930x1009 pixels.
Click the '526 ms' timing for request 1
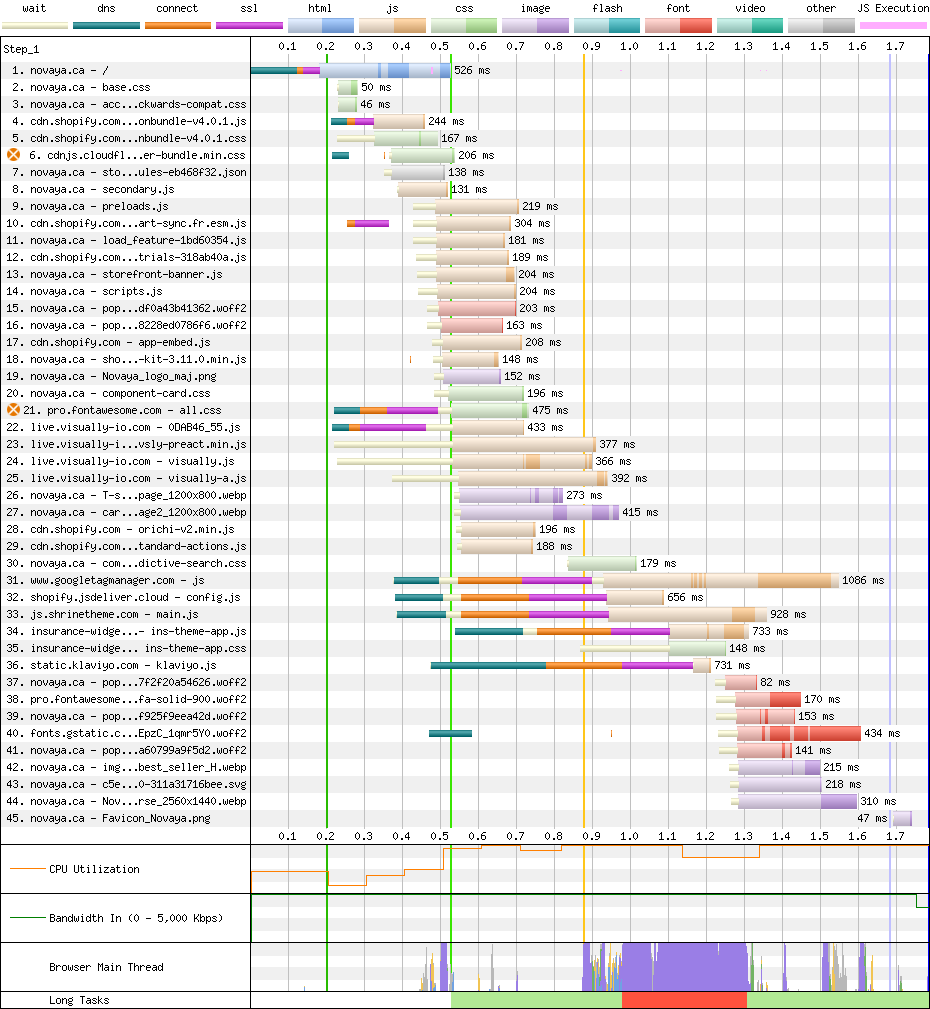472,70
